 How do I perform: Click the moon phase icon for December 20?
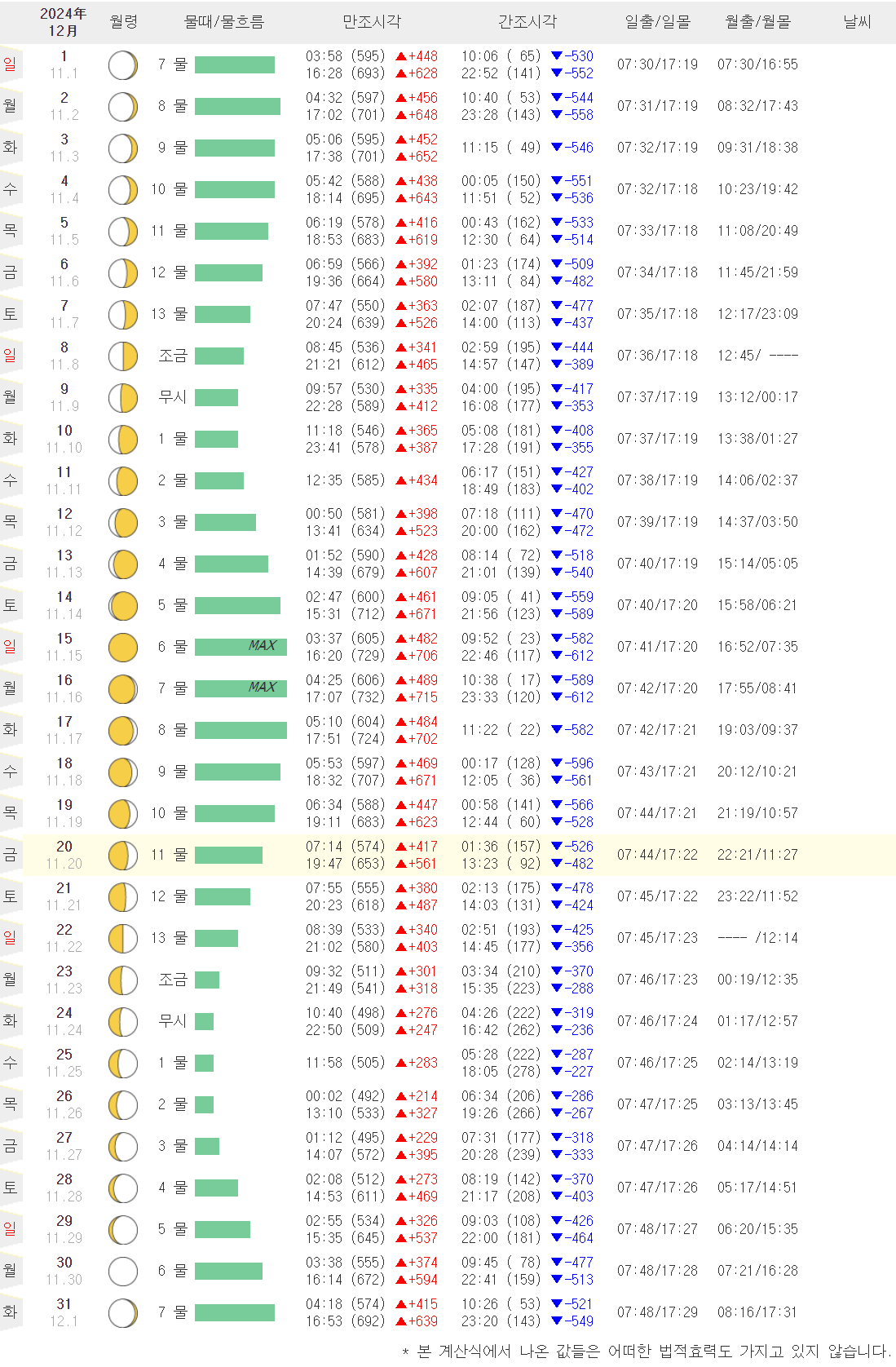[x=123, y=856]
